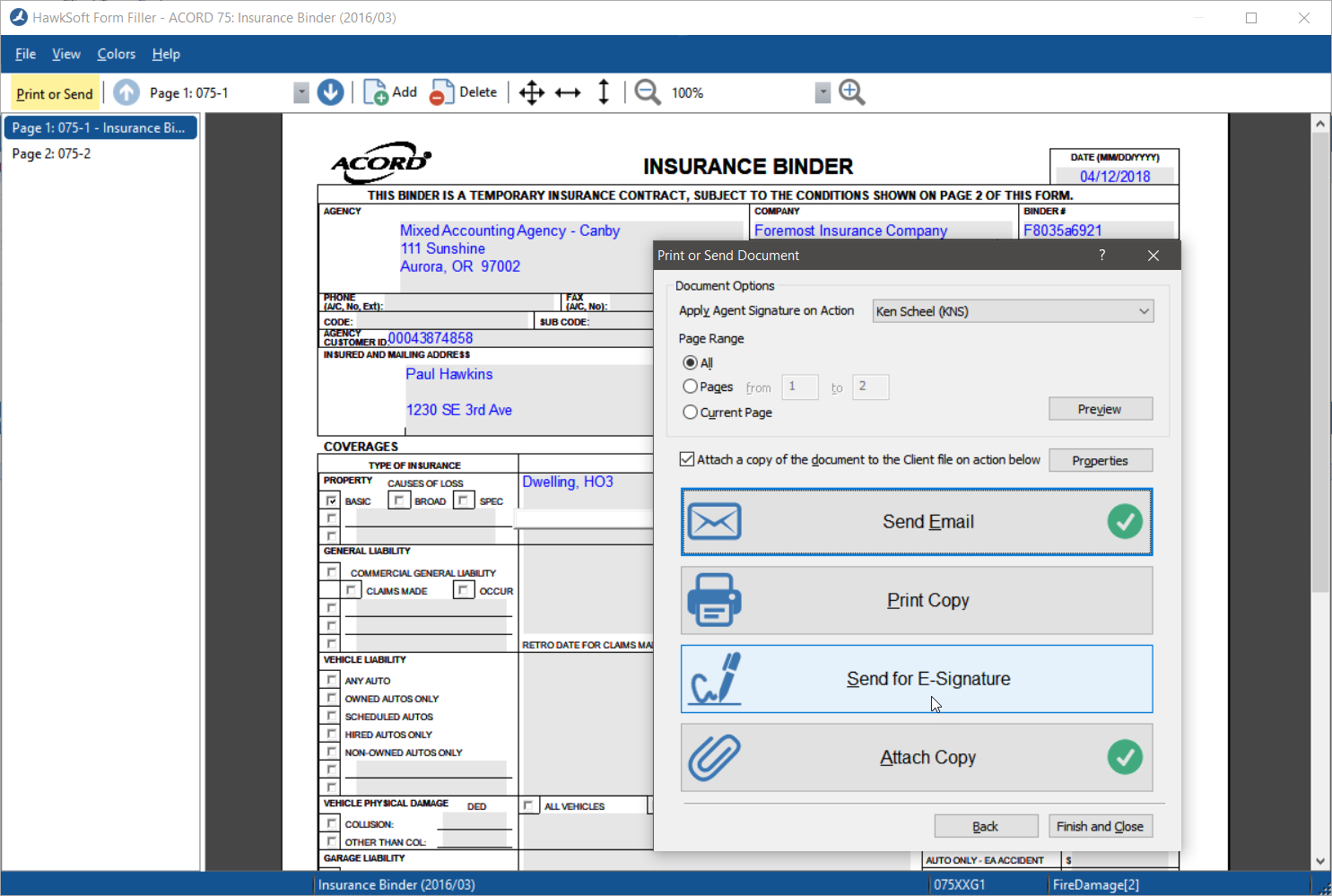This screenshot has height=896, width=1332.
Task: Click the Pages from number field
Action: (799, 387)
